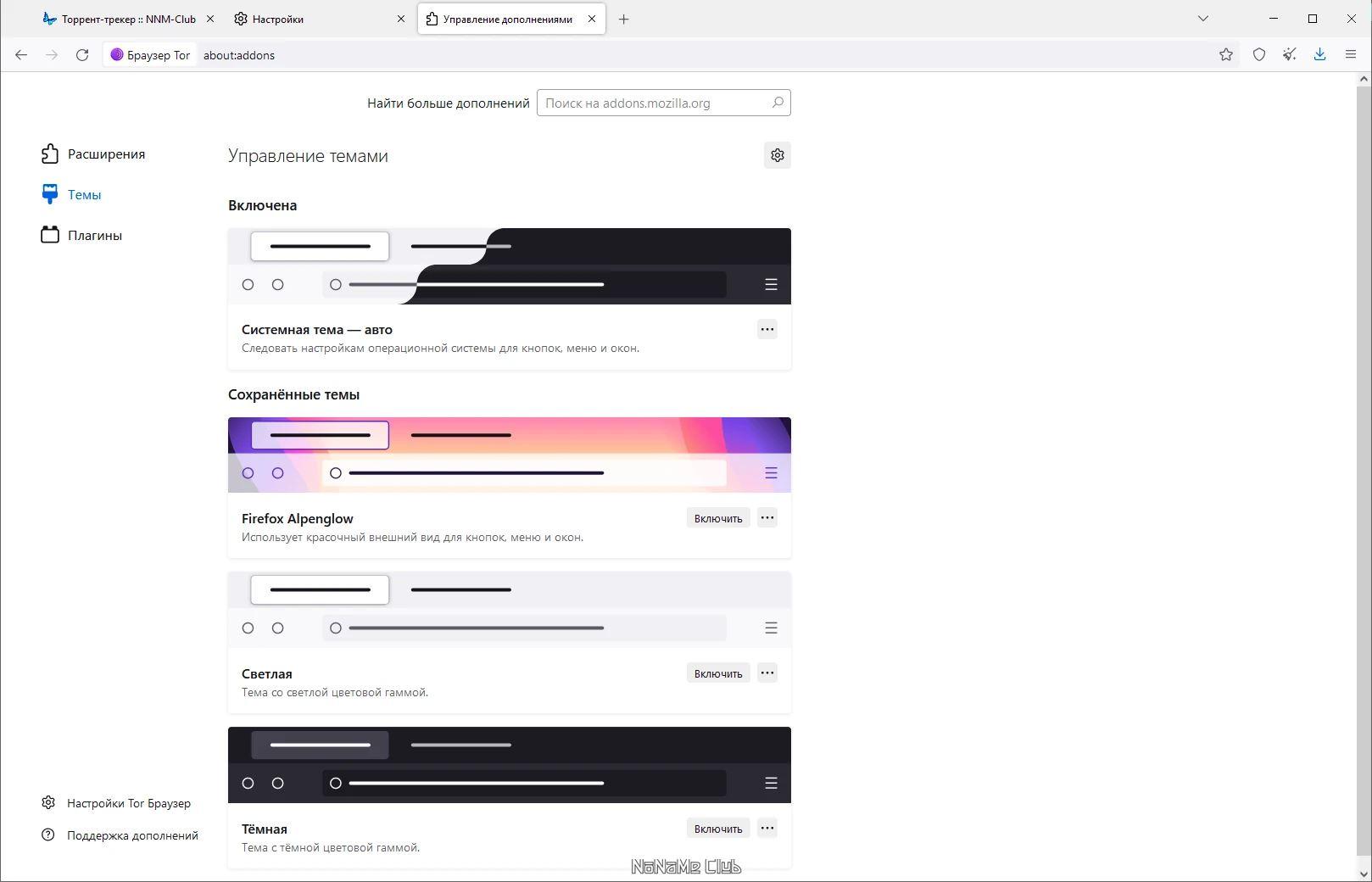Enable the Firefox Alpenglow theme
The image size is (1372, 882).
click(718, 518)
